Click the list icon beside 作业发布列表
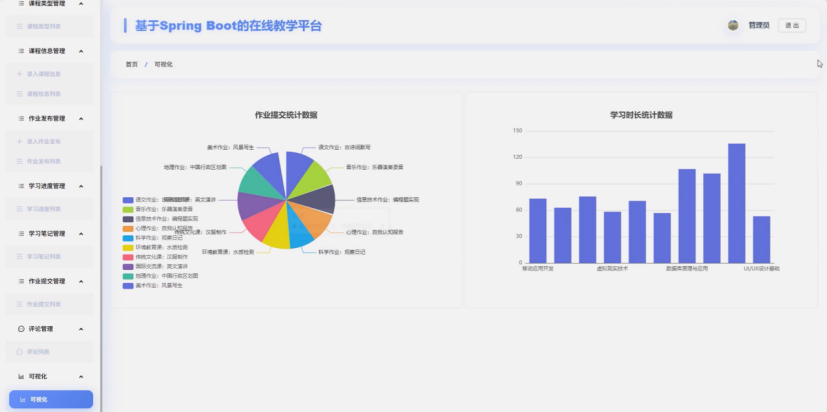The width and height of the screenshot is (827, 412). tap(20, 161)
